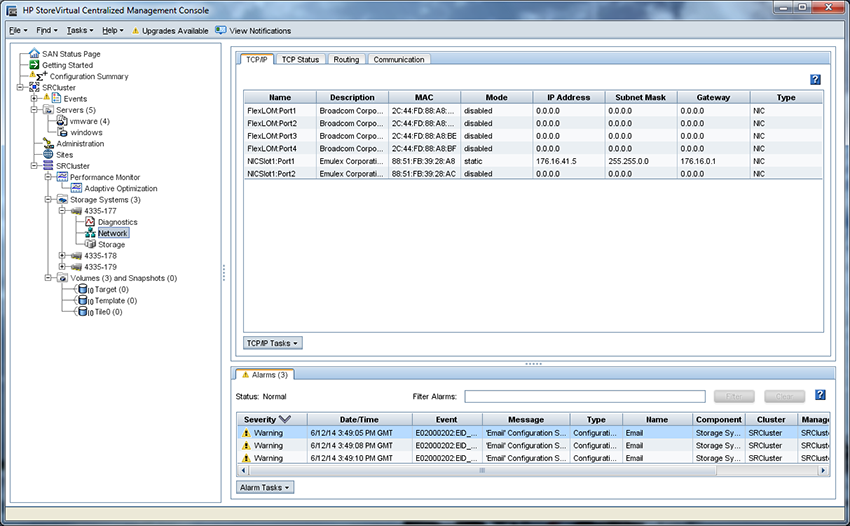Switch to the Communication tab
The height and width of the screenshot is (526, 850).
point(399,59)
